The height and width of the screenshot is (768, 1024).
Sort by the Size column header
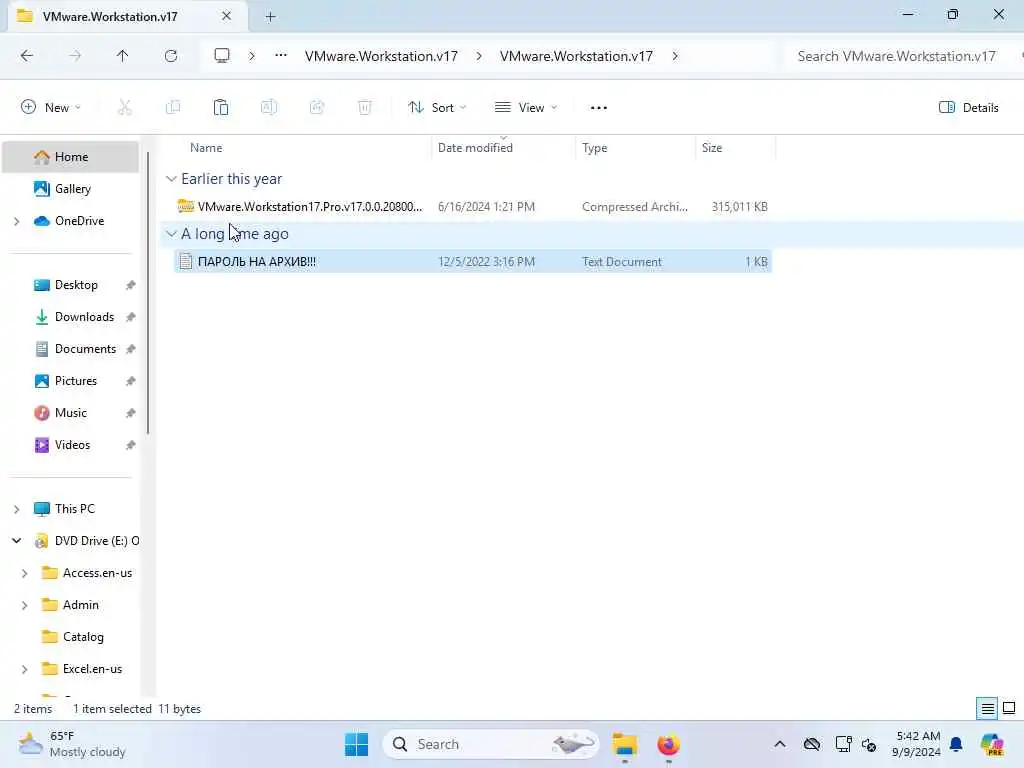tap(711, 148)
